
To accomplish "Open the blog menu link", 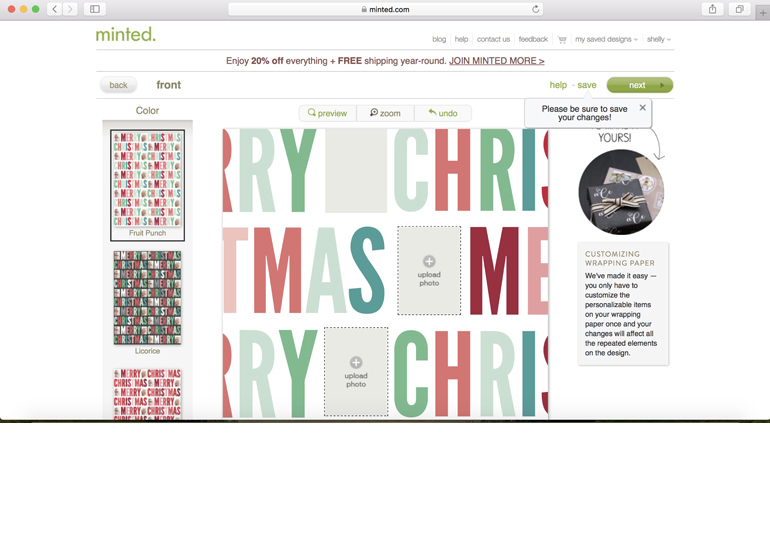I will pyautogui.click(x=439, y=39).
